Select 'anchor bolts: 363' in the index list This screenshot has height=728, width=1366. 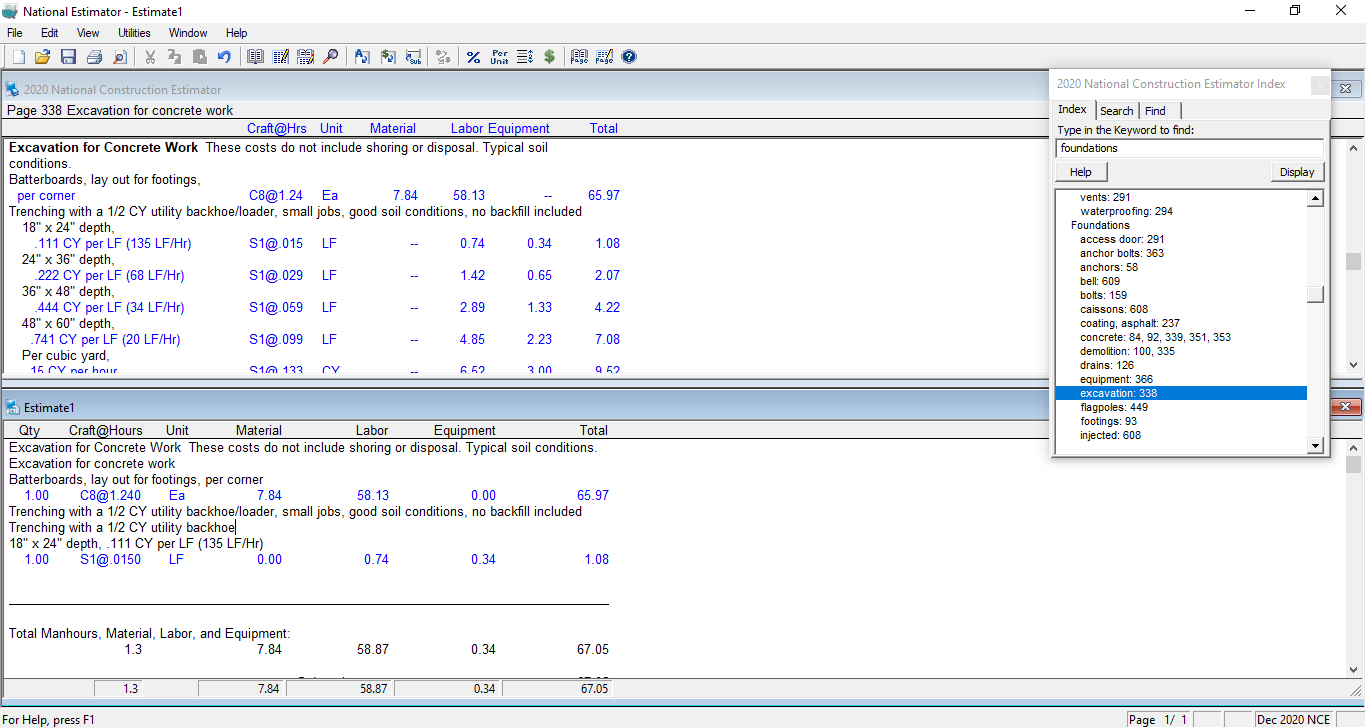[1123, 253]
